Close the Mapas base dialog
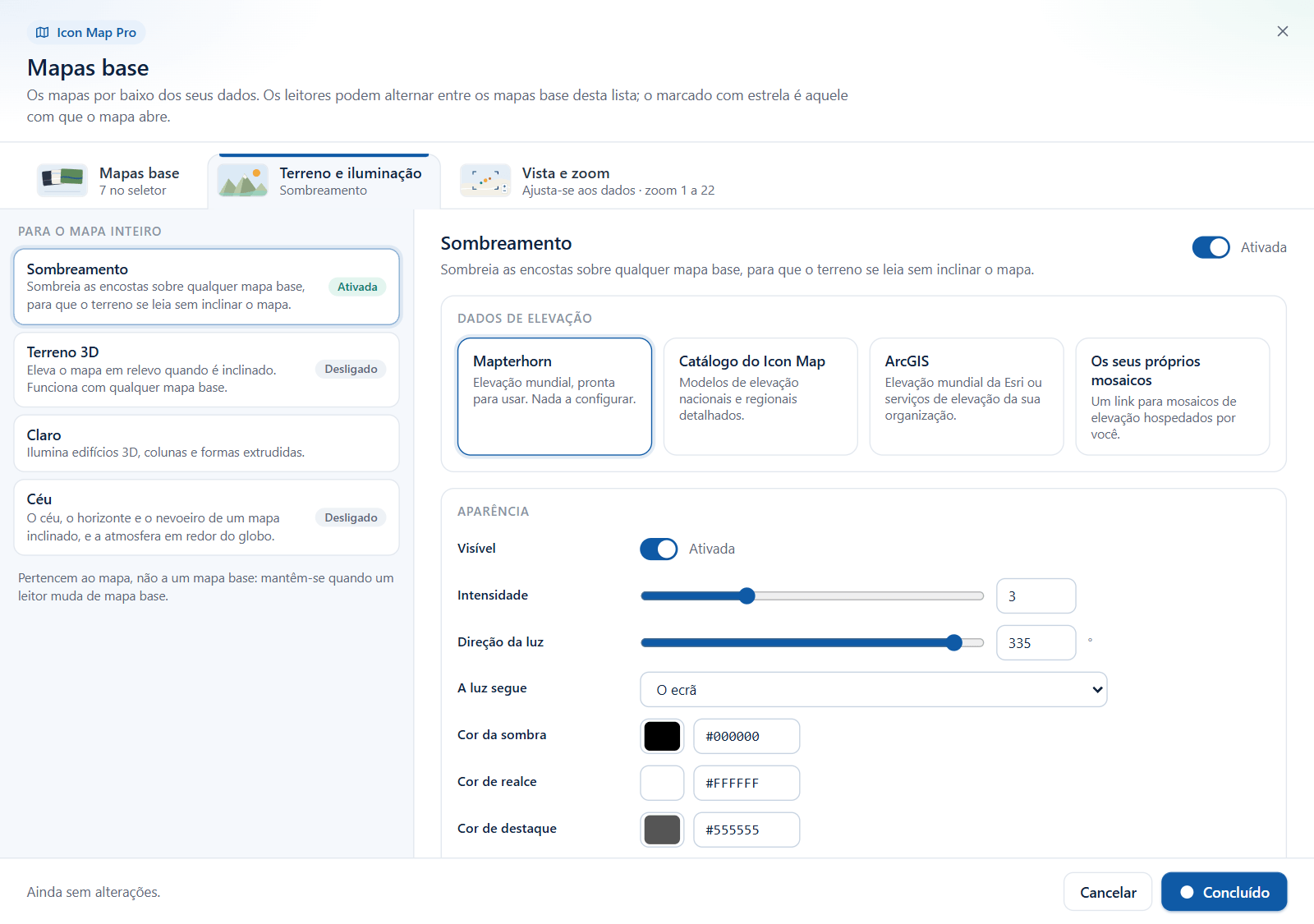Viewport: 1314px width, 924px height. coord(1283,31)
